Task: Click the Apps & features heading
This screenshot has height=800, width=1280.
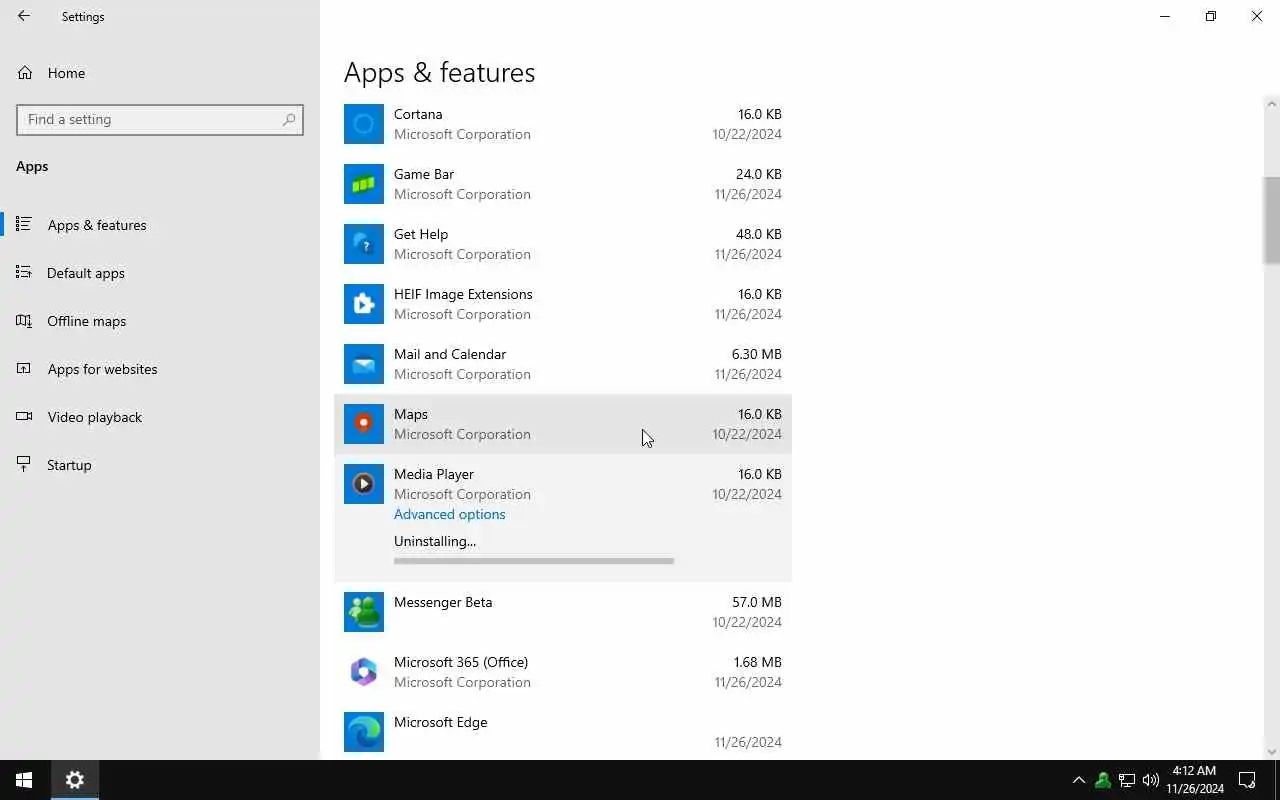Action: pyautogui.click(x=439, y=72)
